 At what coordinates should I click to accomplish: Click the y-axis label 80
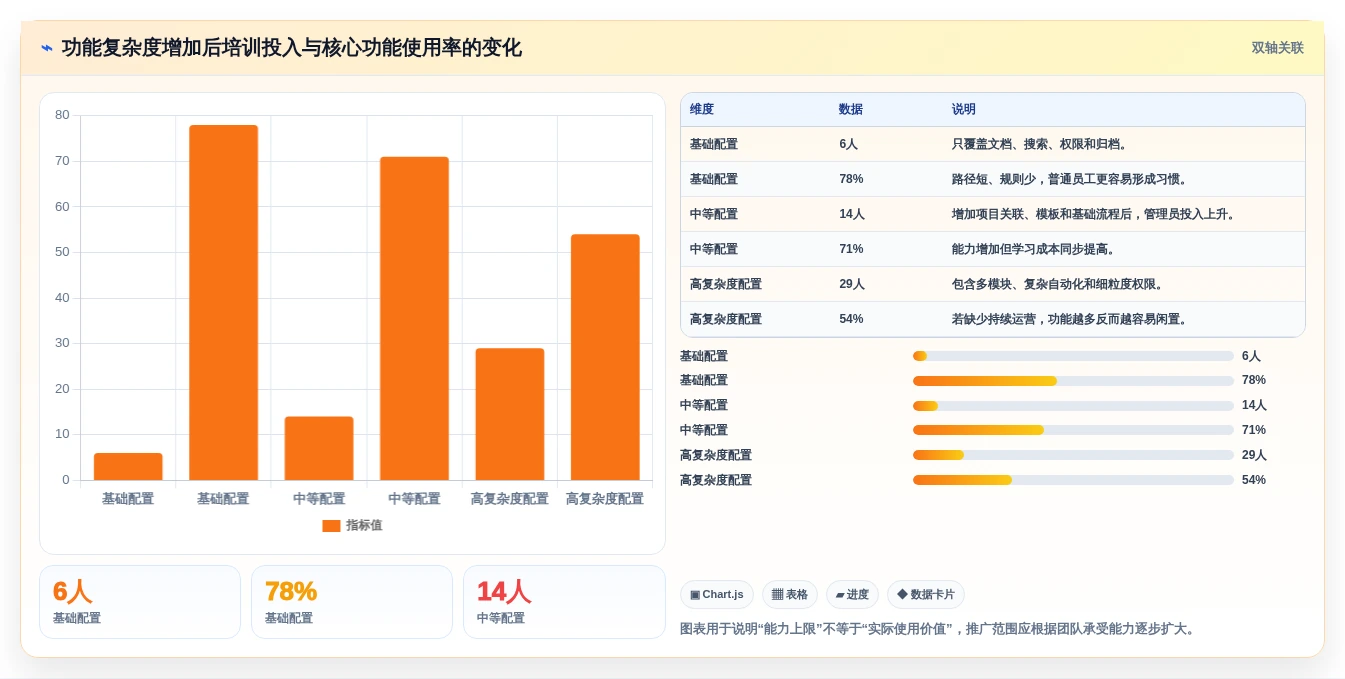(x=62, y=115)
